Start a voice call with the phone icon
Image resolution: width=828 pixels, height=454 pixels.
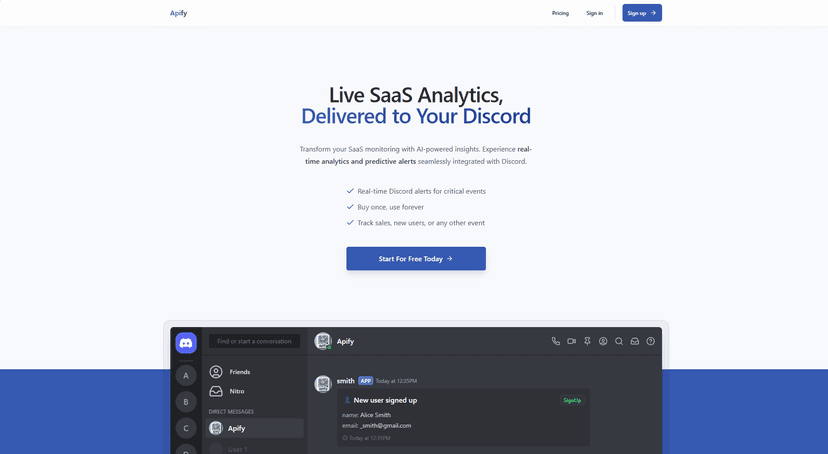pos(556,342)
